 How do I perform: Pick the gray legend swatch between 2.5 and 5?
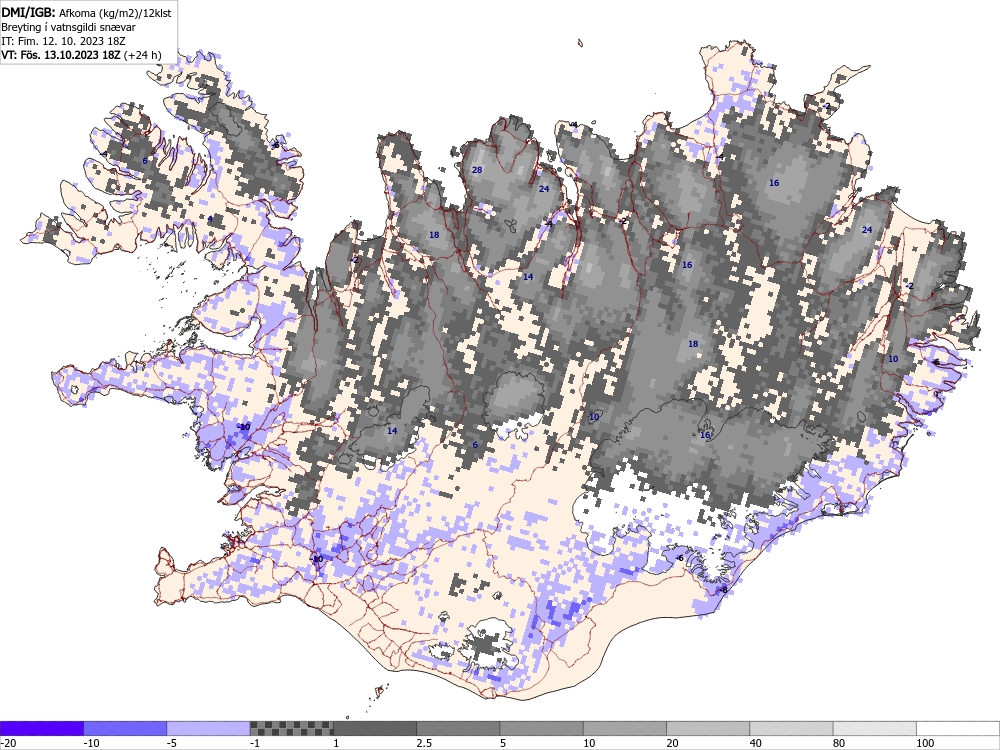[x=458, y=728]
